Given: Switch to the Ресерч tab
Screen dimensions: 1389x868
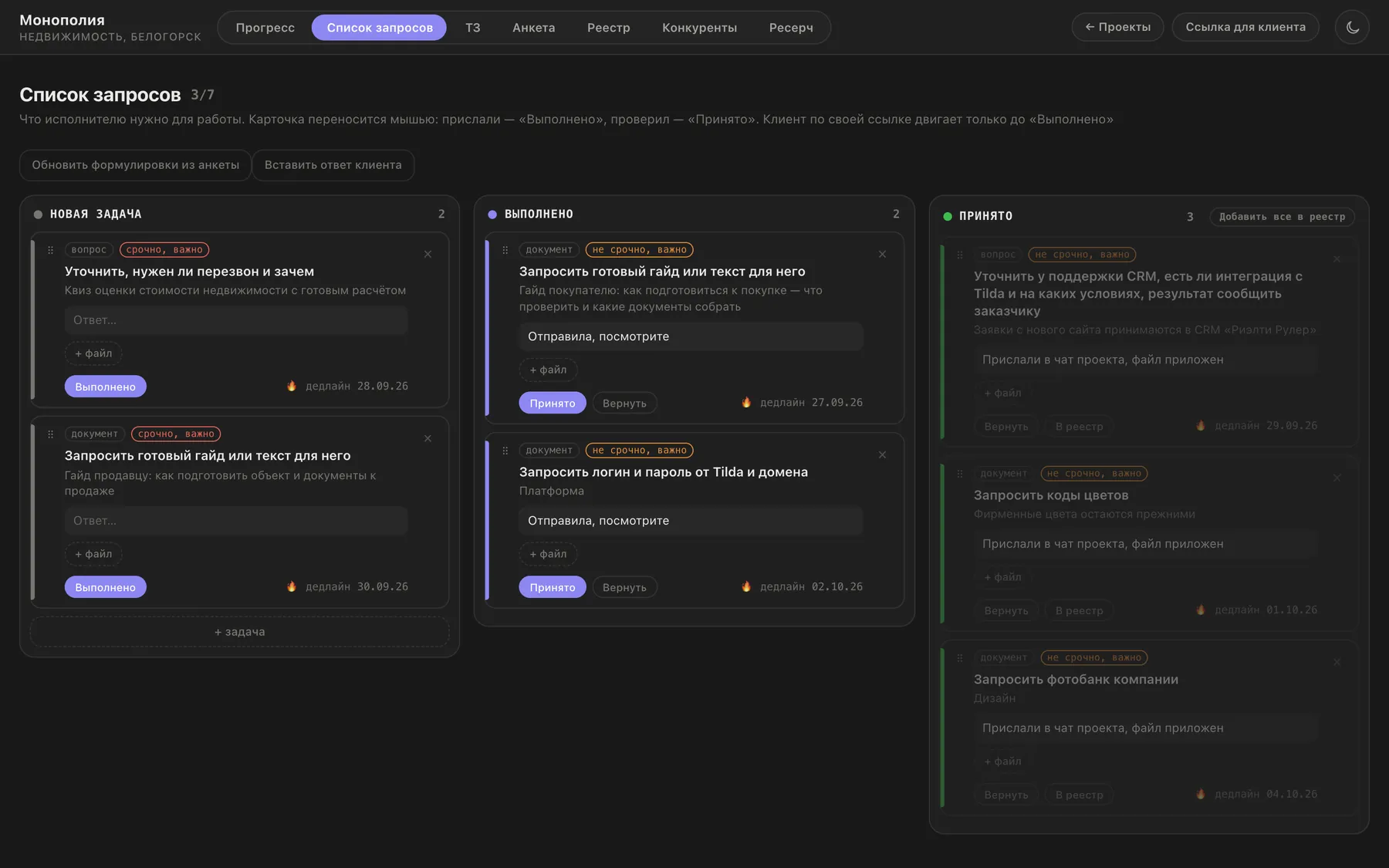Looking at the screenshot, I should click(791, 28).
